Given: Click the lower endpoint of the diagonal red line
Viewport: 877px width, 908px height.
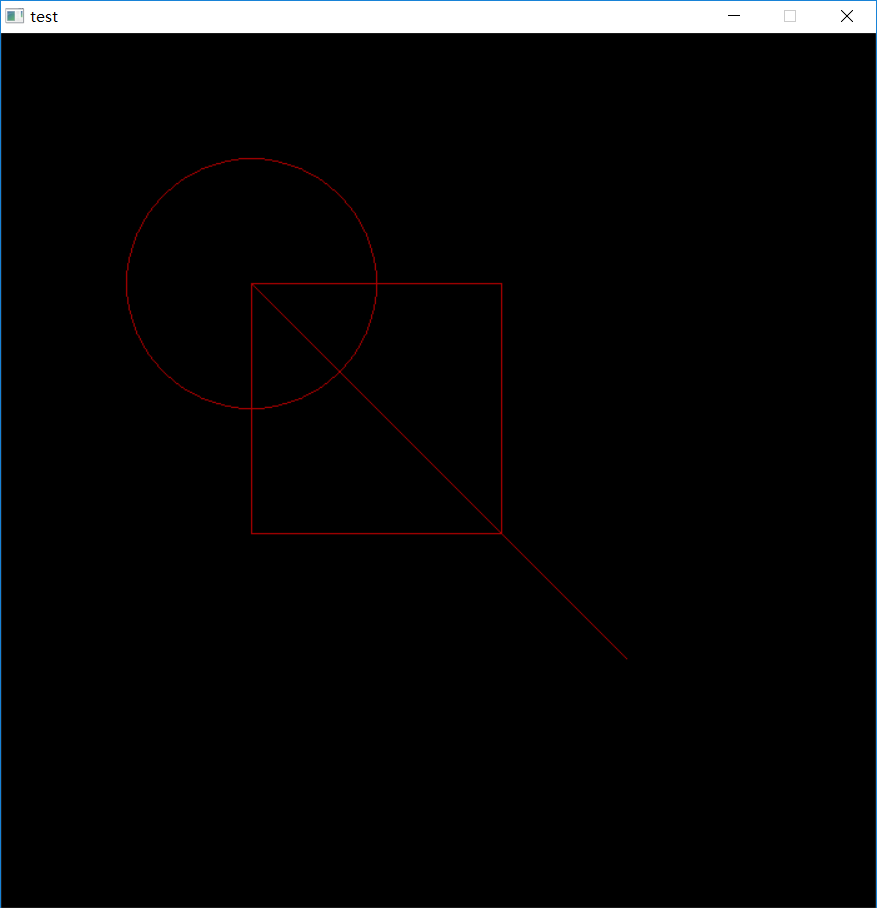Looking at the screenshot, I should [x=627, y=659].
